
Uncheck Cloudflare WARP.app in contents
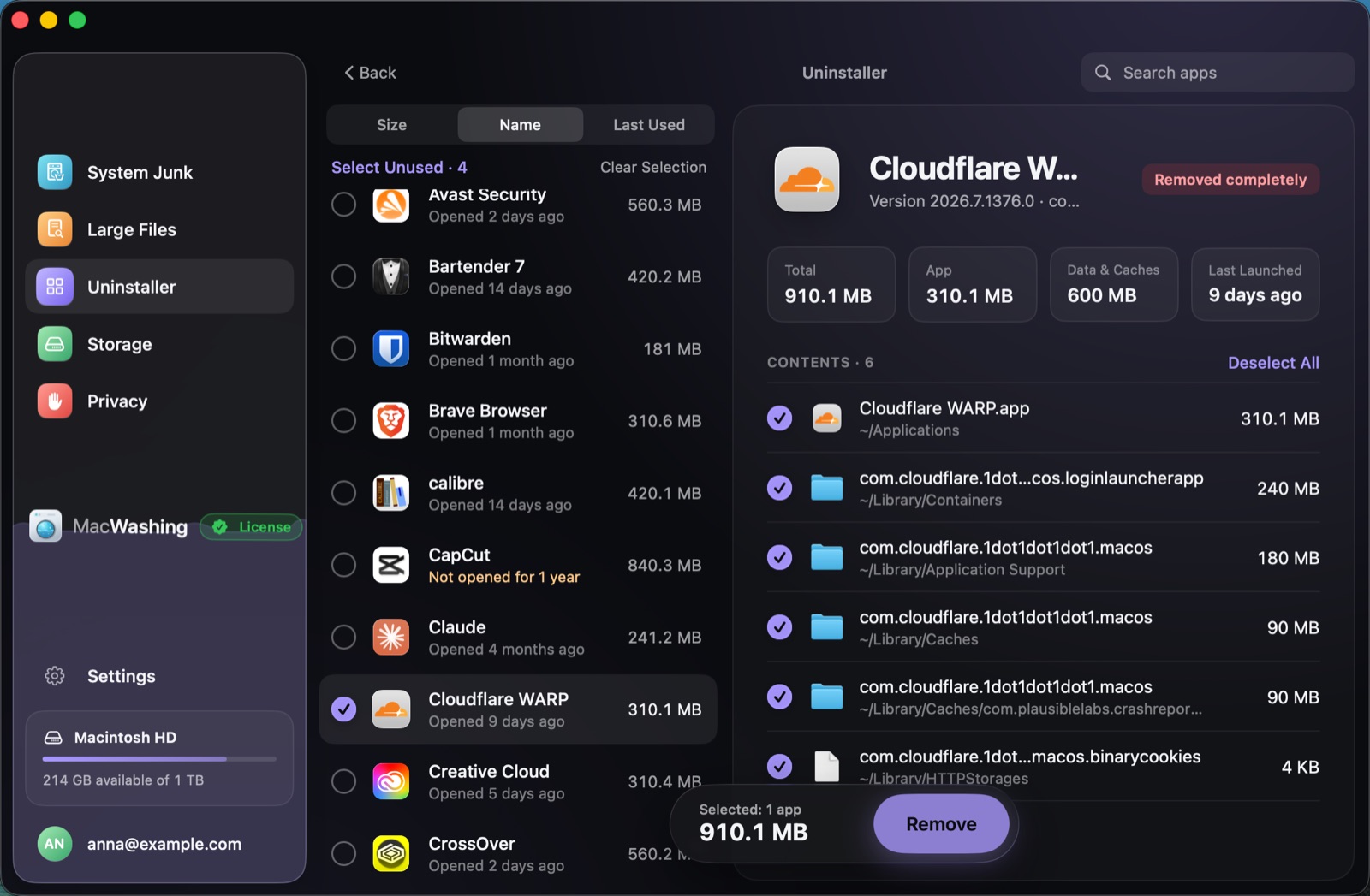(779, 418)
